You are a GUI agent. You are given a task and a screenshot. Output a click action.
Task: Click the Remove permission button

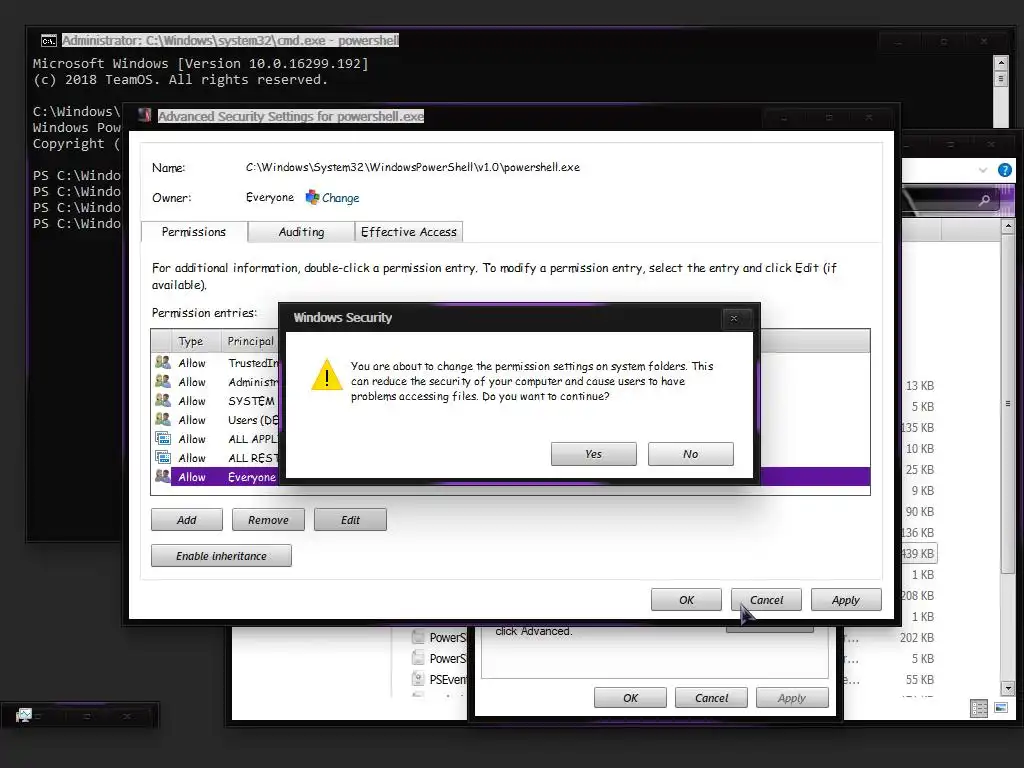tap(268, 520)
